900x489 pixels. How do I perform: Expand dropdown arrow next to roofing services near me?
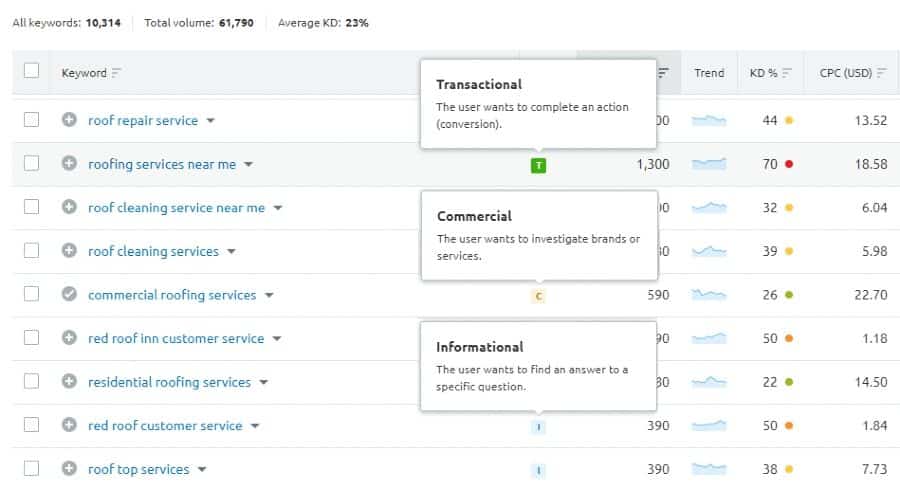pyautogui.click(x=249, y=164)
